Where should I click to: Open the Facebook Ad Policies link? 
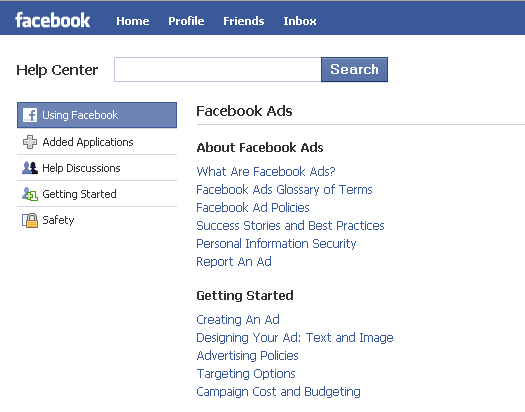[x=253, y=208]
